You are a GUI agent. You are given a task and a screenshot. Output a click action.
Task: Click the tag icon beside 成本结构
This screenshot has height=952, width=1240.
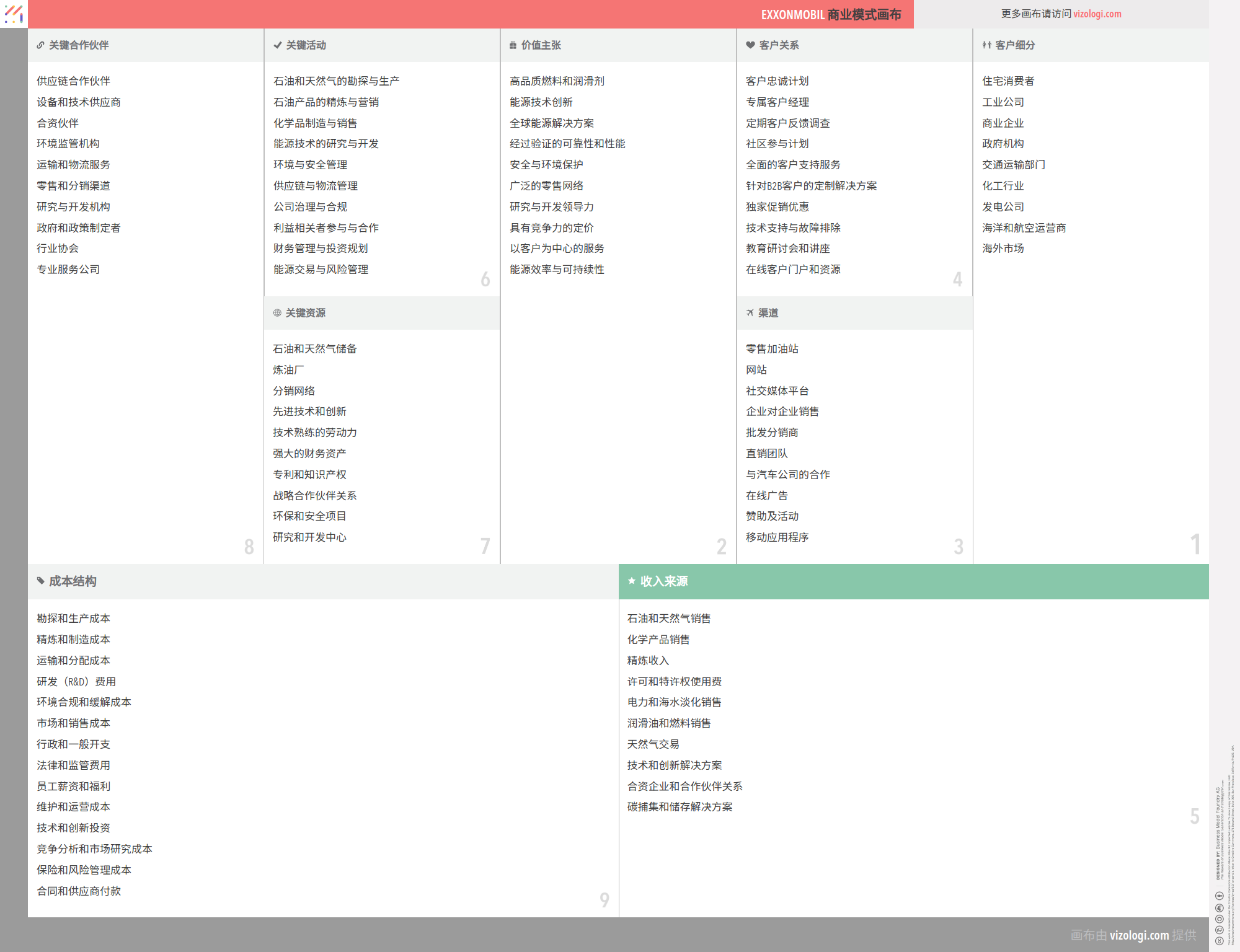tap(41, 581)
